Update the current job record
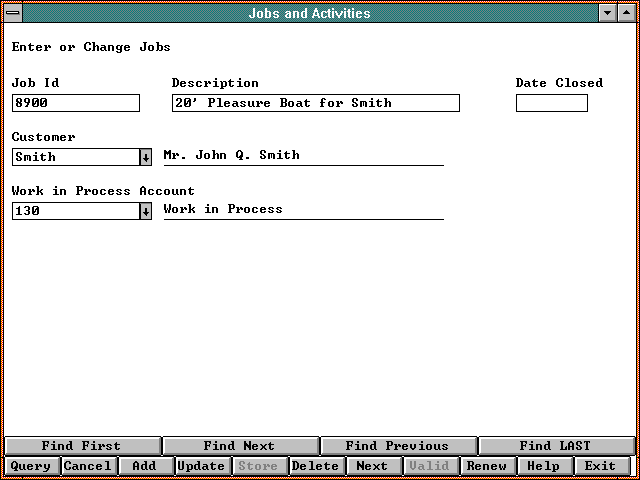 click(x=202, y=466)
